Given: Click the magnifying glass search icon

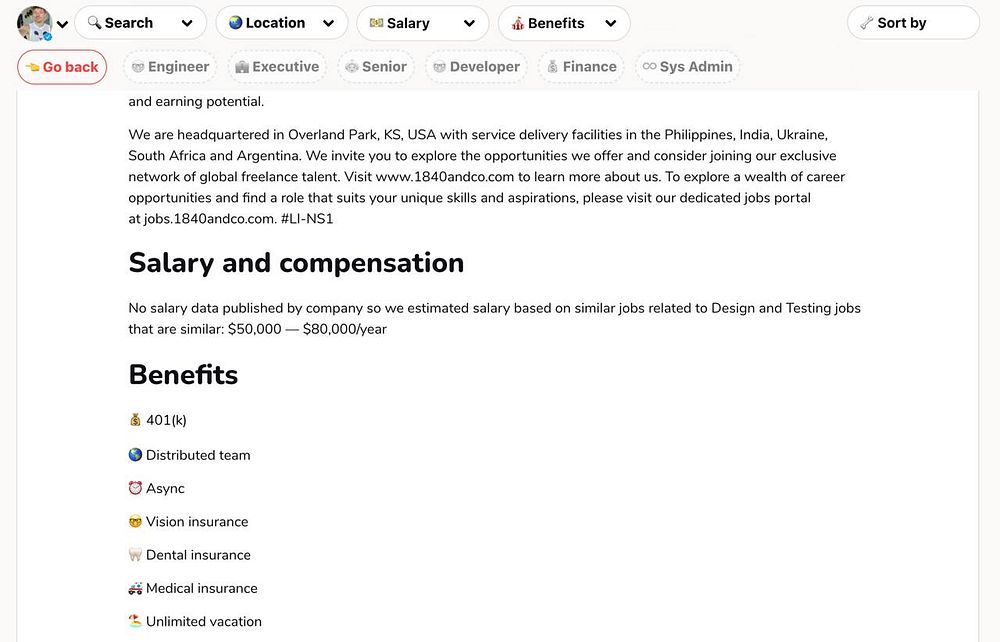Looking at the screenshot, I should point(95,23).
